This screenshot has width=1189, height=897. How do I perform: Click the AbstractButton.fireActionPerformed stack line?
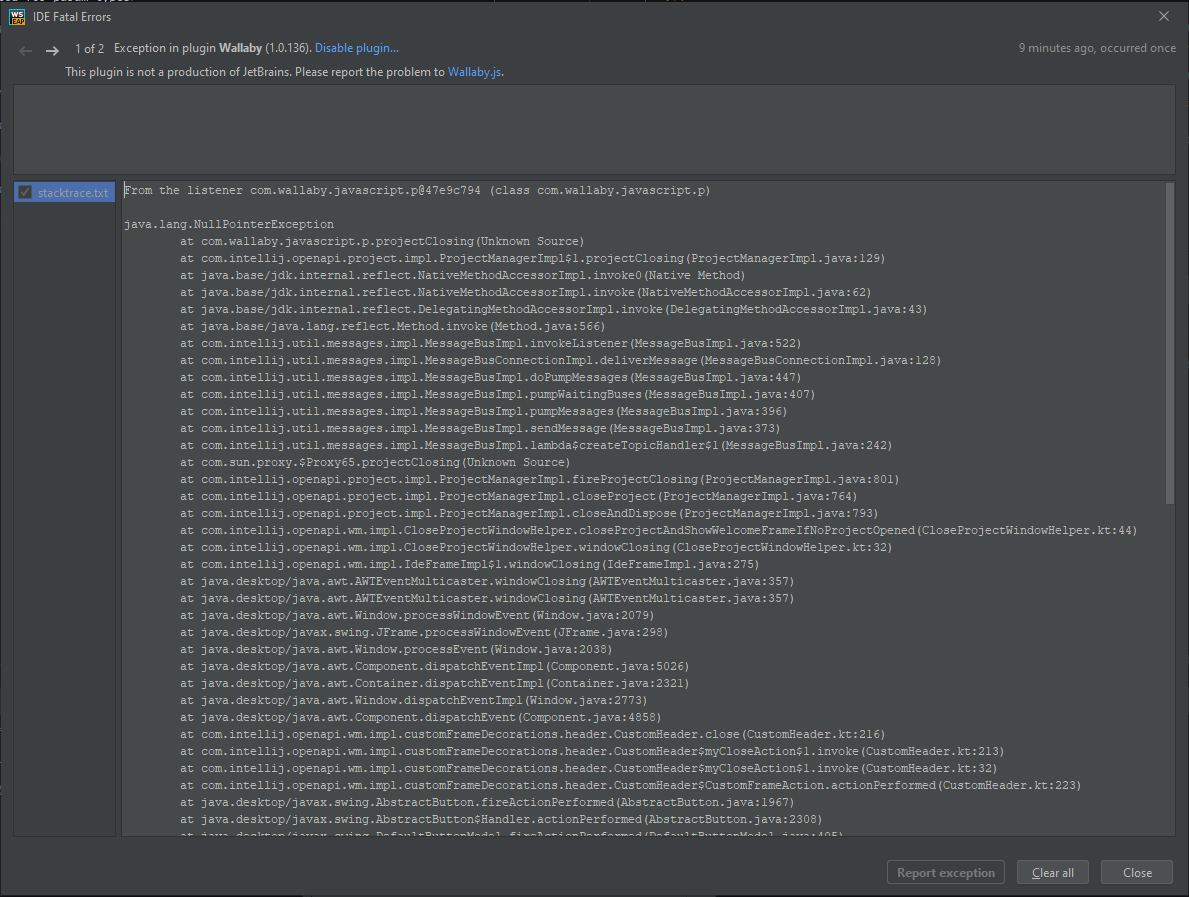click(488, 802)
